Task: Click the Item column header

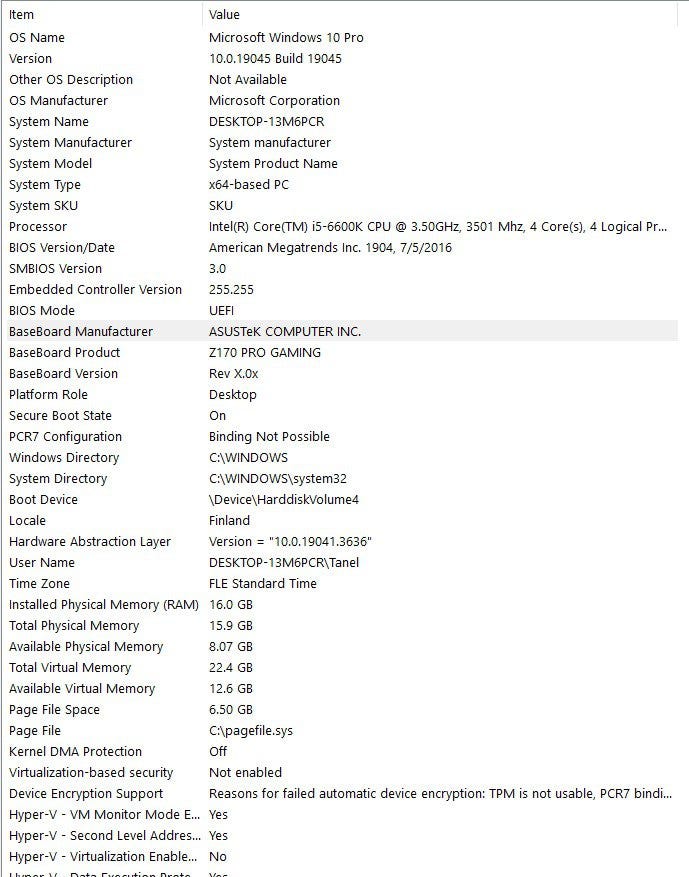Action: click(103, 15)
